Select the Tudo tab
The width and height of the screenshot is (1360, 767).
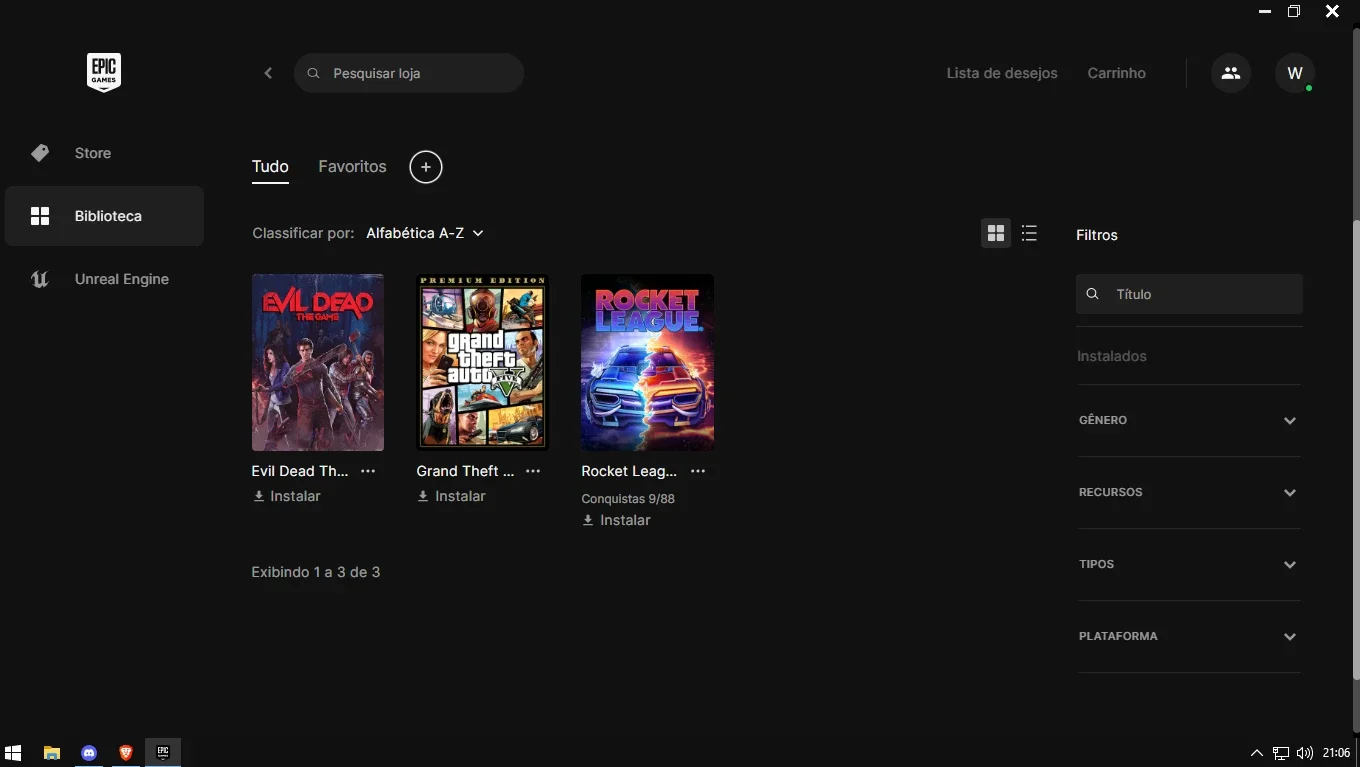tap(270, 167)
